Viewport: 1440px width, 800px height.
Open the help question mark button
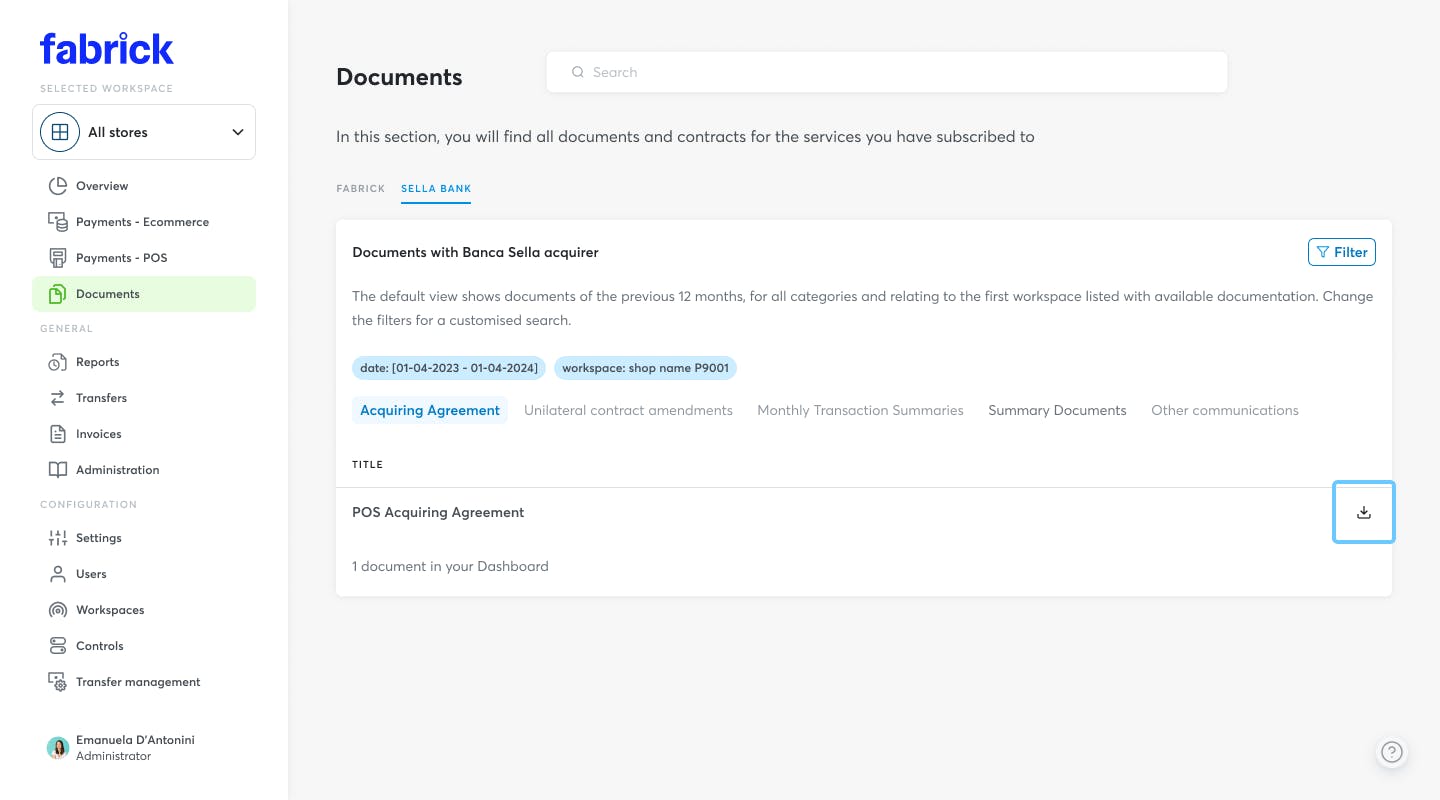(1392, 752)
